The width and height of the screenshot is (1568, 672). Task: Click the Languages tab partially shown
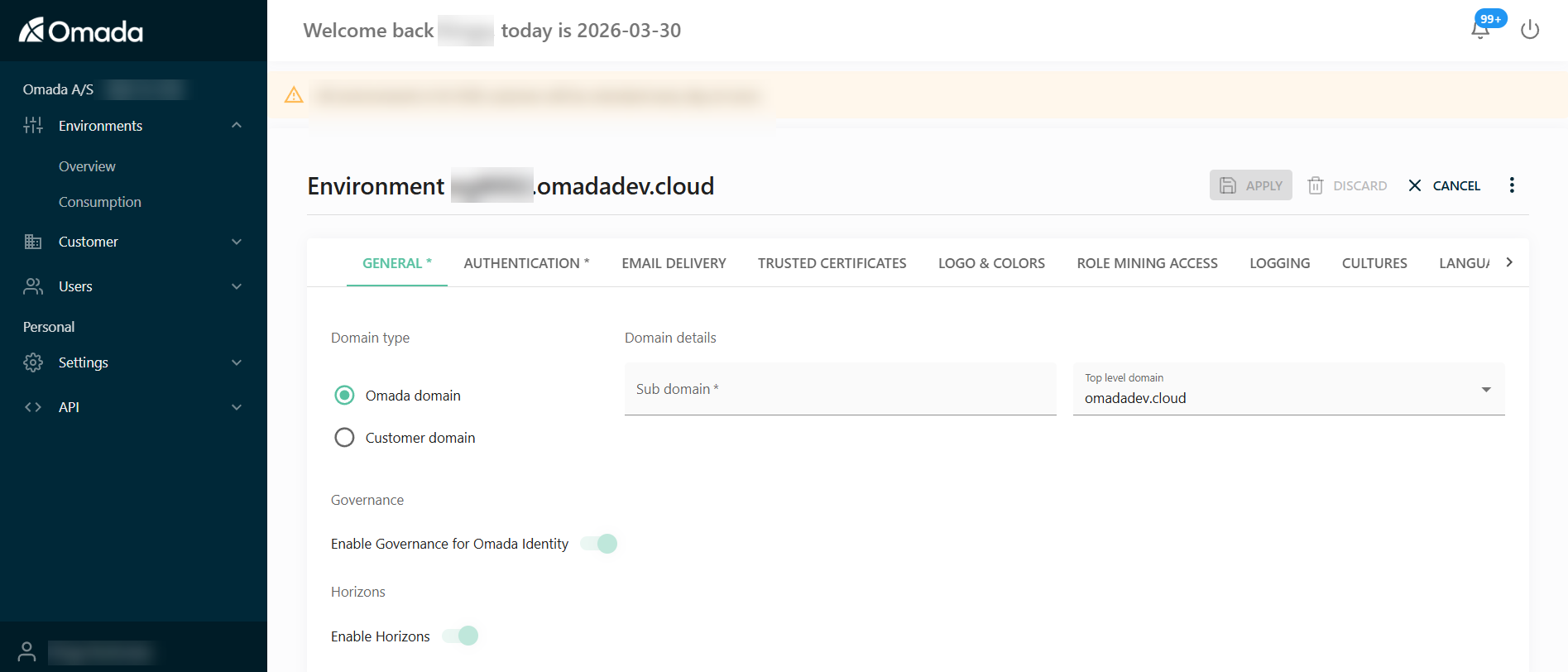pos(1465,263)
